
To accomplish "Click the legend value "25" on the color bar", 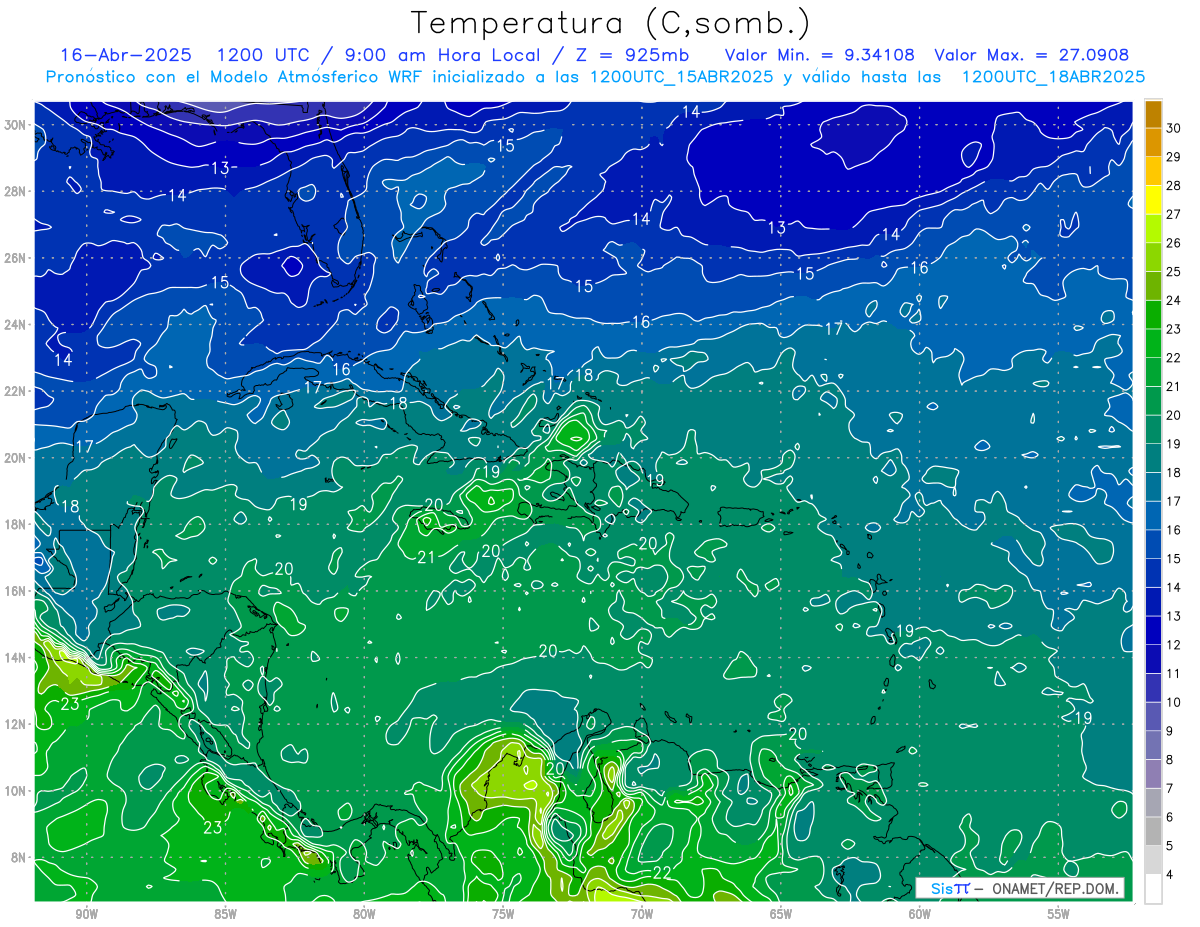I will (1174, 271).
